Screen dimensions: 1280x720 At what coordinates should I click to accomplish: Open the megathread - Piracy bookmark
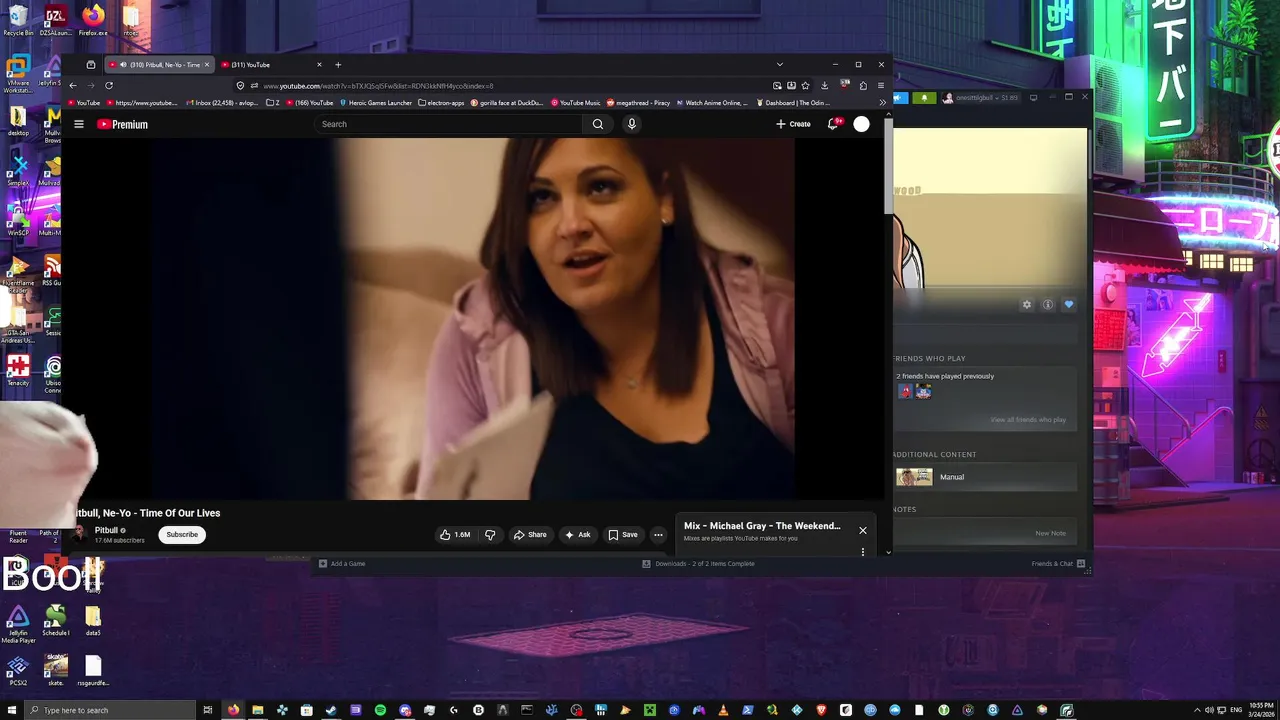pos(638,102)
